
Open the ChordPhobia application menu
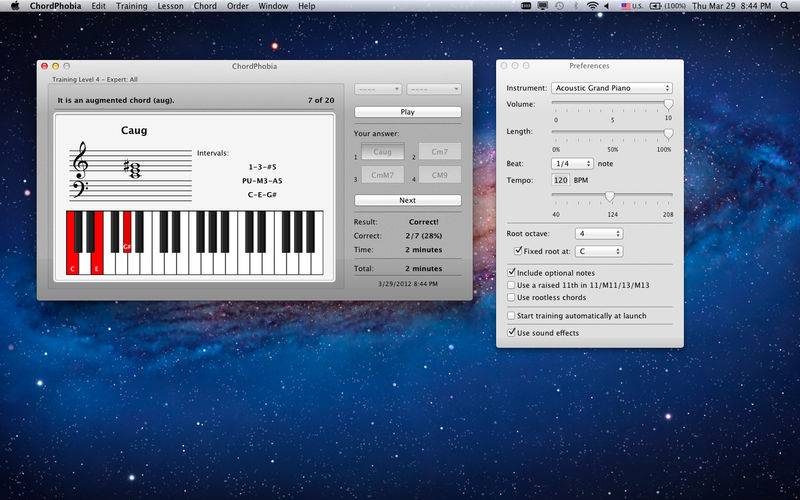pos(55,6)
